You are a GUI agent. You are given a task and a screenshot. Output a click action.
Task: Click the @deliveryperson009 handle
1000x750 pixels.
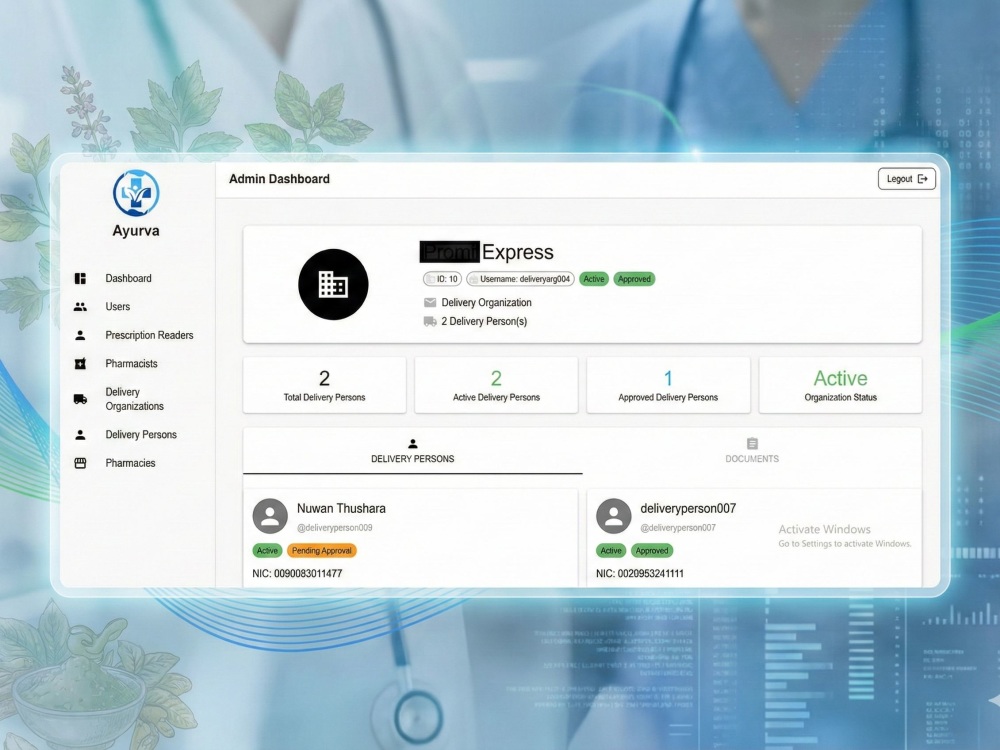(x=335, y=528)
